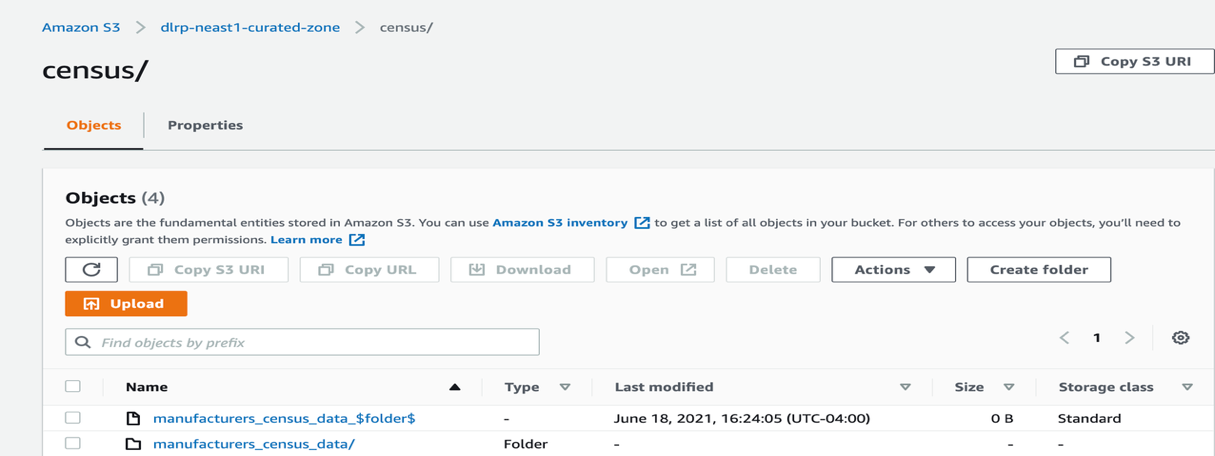Check the manufacturers_census_data/ folder row checkbox
Image resolution: width=1215 pixels, height=456 pixels.
73,443
